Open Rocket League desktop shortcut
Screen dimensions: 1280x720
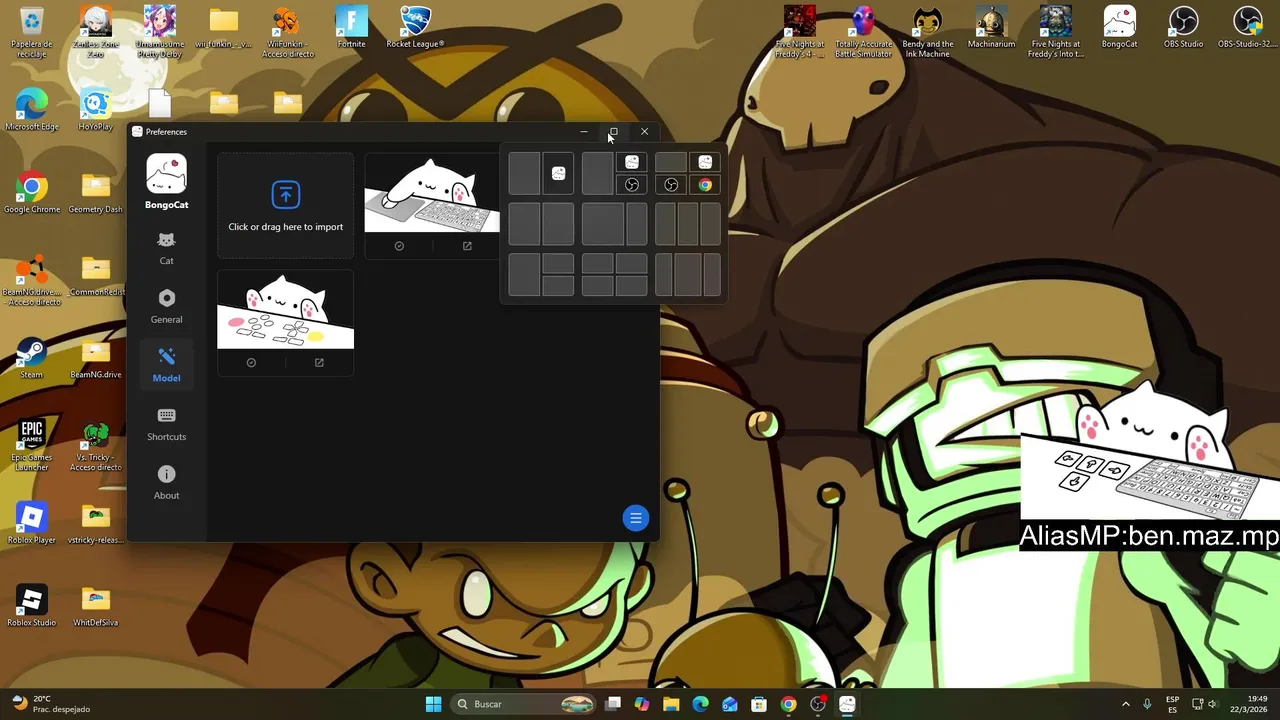[415, 28]
